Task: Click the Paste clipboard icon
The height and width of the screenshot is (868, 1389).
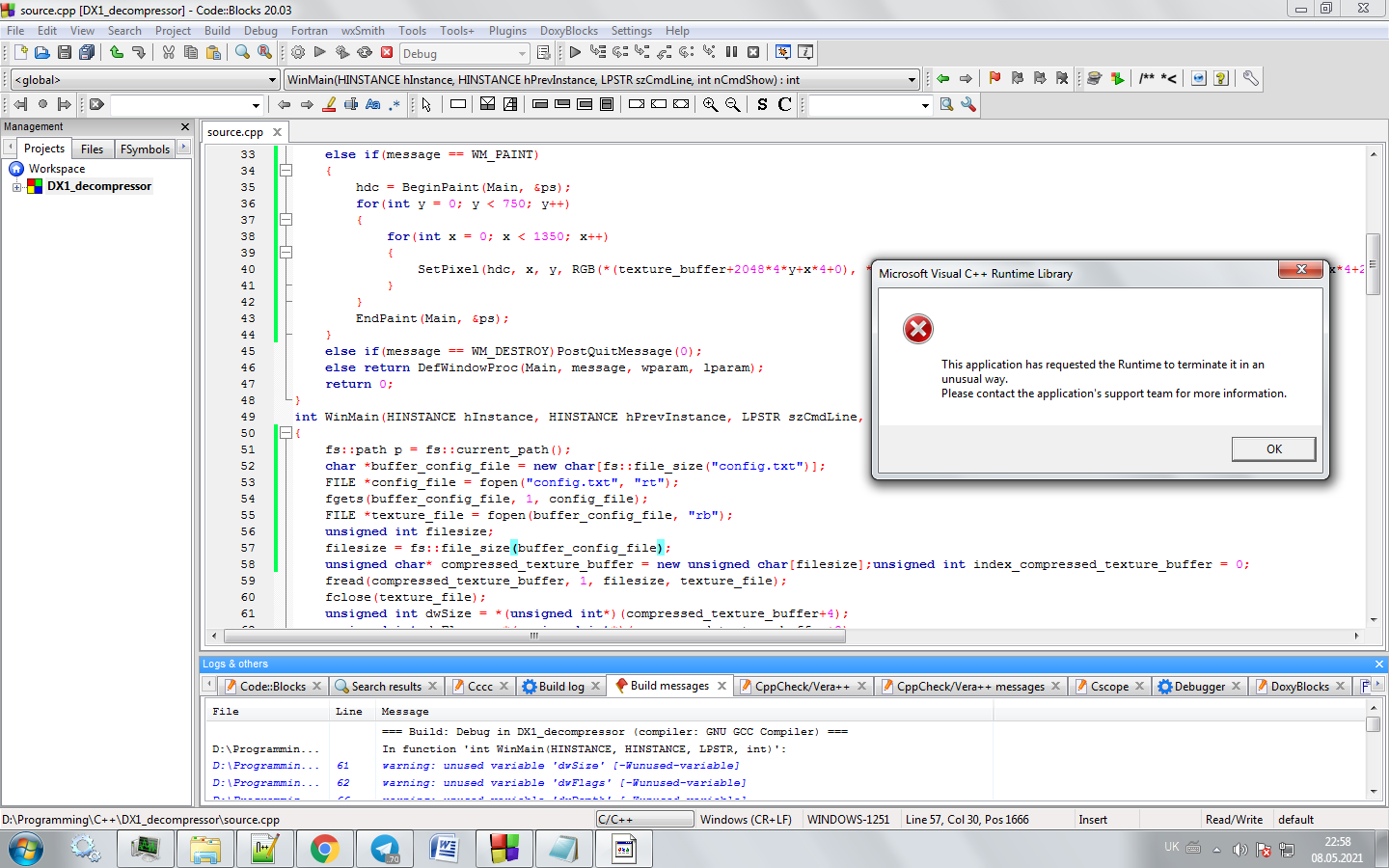Action: [x=213, y=52]
